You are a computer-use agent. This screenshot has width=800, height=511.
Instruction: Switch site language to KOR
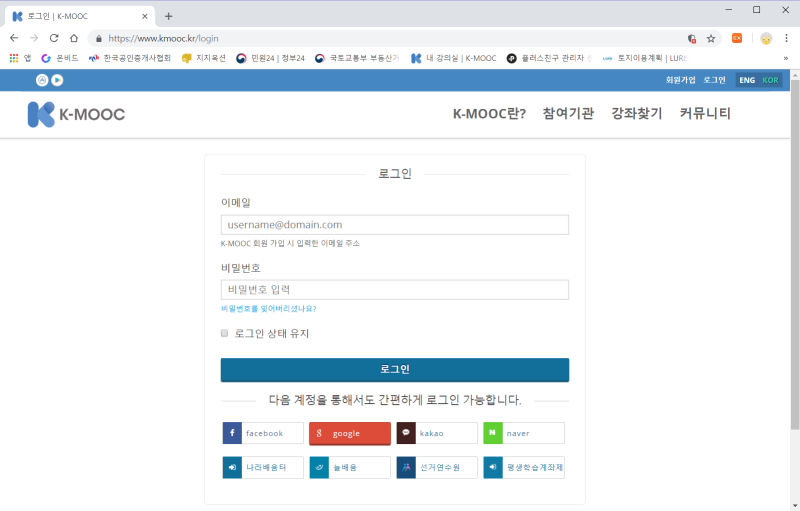[x=770, y=80]
